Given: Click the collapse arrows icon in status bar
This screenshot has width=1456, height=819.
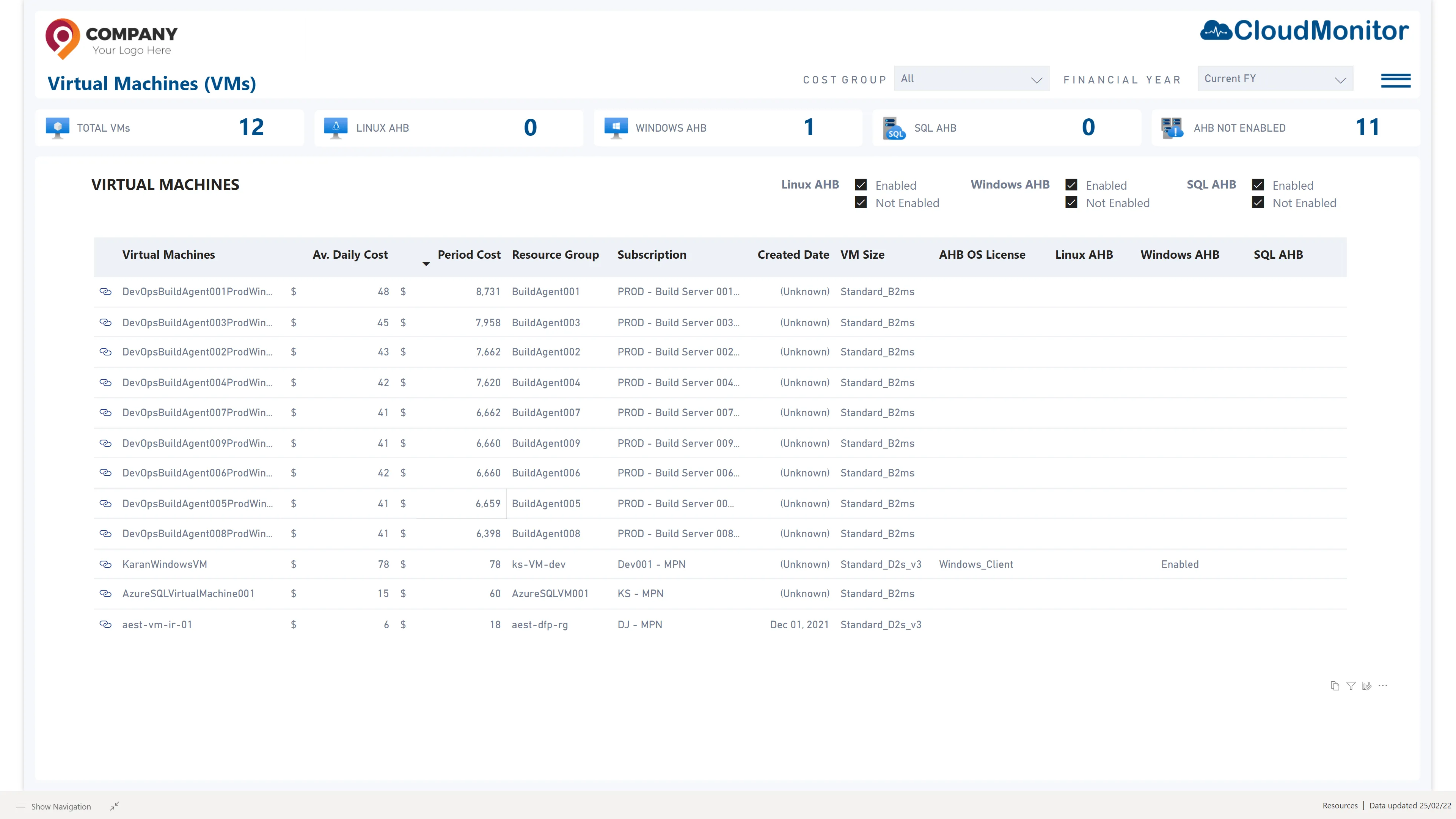Looking at the screenshot, I should 115,806.
